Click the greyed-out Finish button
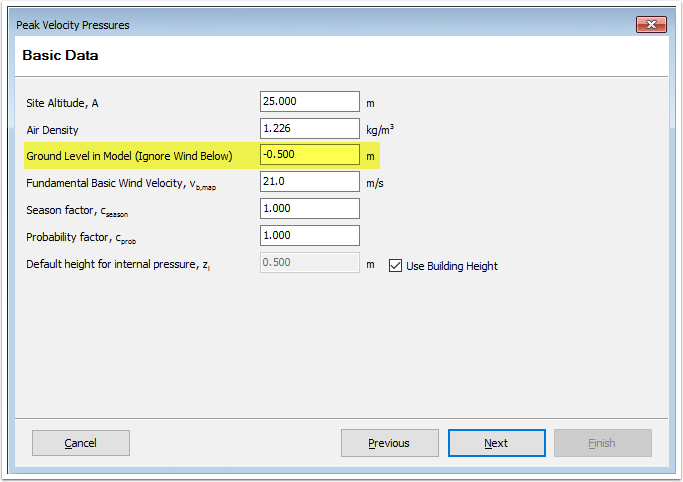Image resolution: width=683 pixels, height=482 pixels. (602, 443)
